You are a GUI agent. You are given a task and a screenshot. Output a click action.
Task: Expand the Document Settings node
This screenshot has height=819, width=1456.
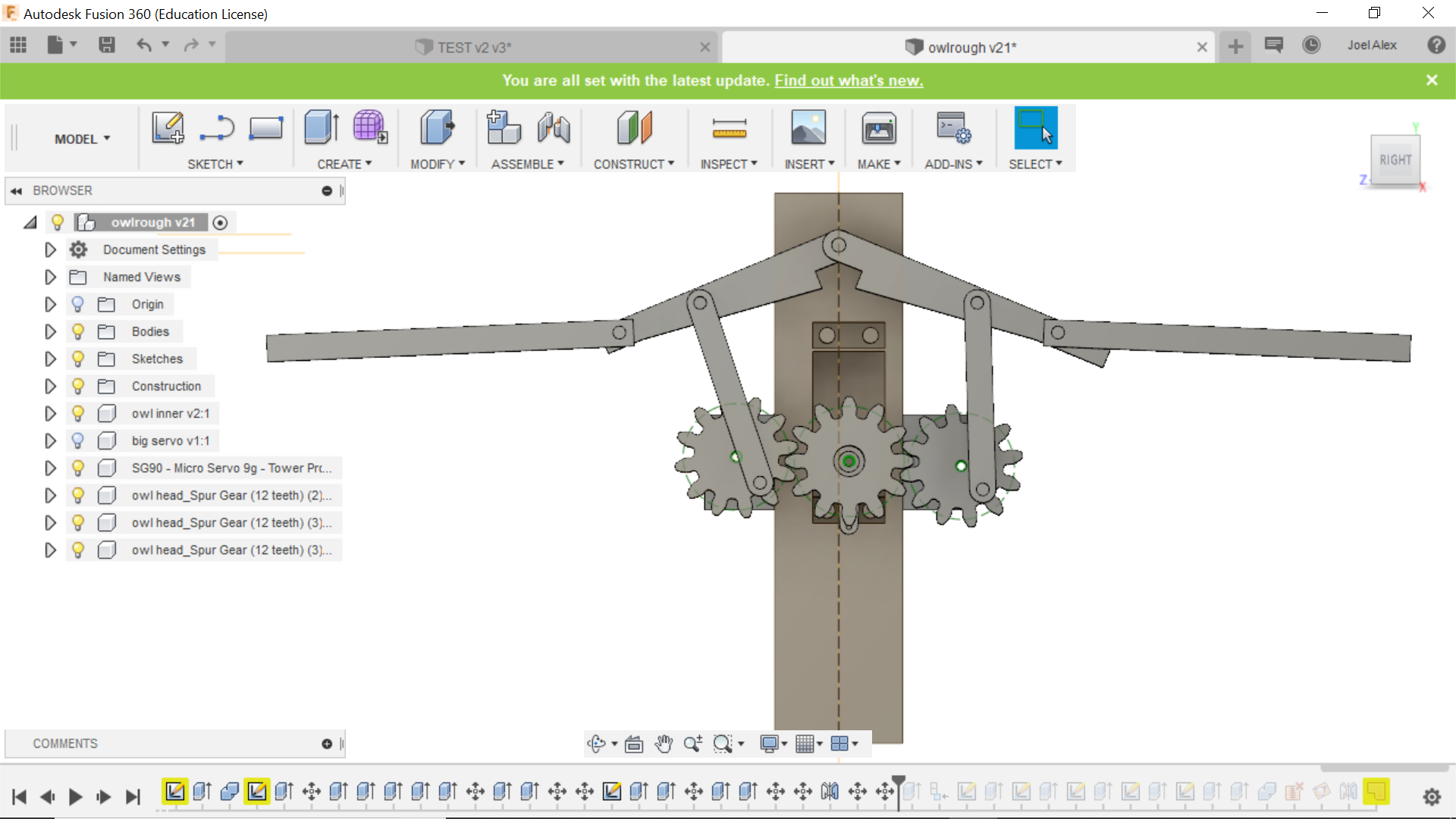pos(50,249)
